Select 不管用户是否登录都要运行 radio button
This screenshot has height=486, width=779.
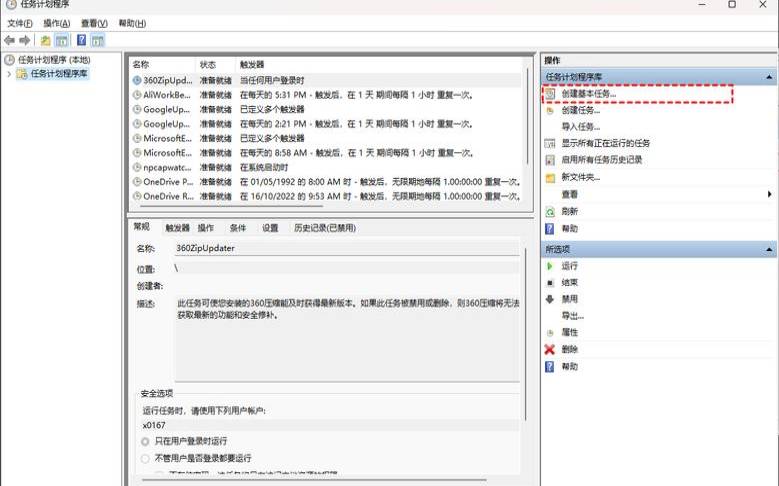coord(145,458)
